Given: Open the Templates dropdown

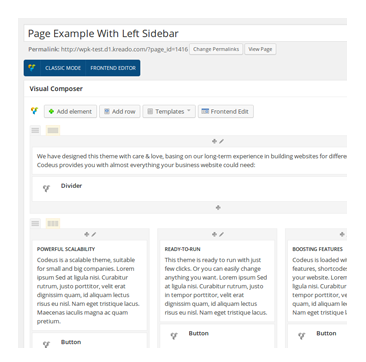Looking at the screenshot, I should [x=169, y=112].
